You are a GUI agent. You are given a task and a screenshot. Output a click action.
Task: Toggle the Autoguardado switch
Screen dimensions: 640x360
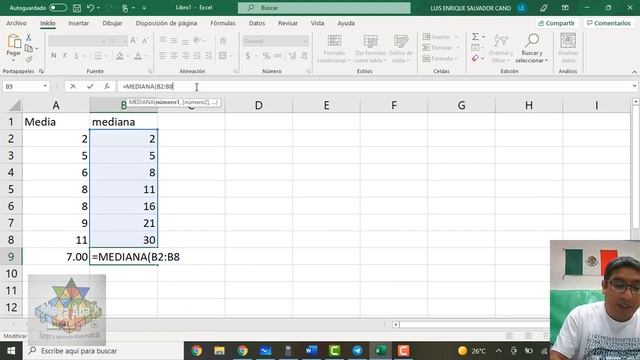(58, 8)
